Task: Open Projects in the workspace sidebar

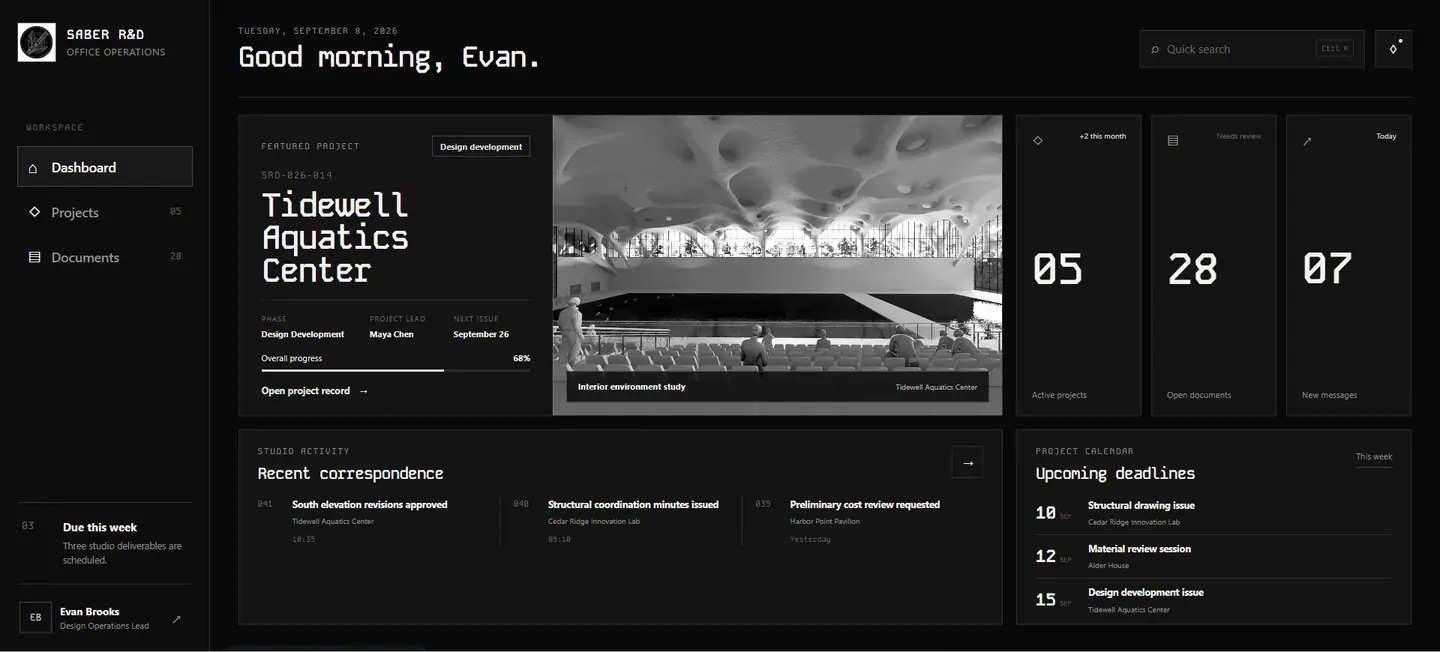Action: pos(105,212)
